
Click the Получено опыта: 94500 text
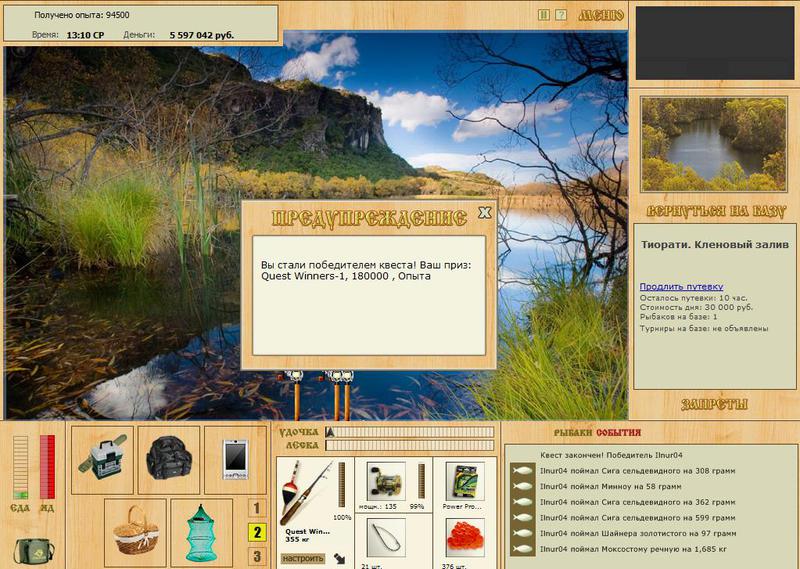82,15
